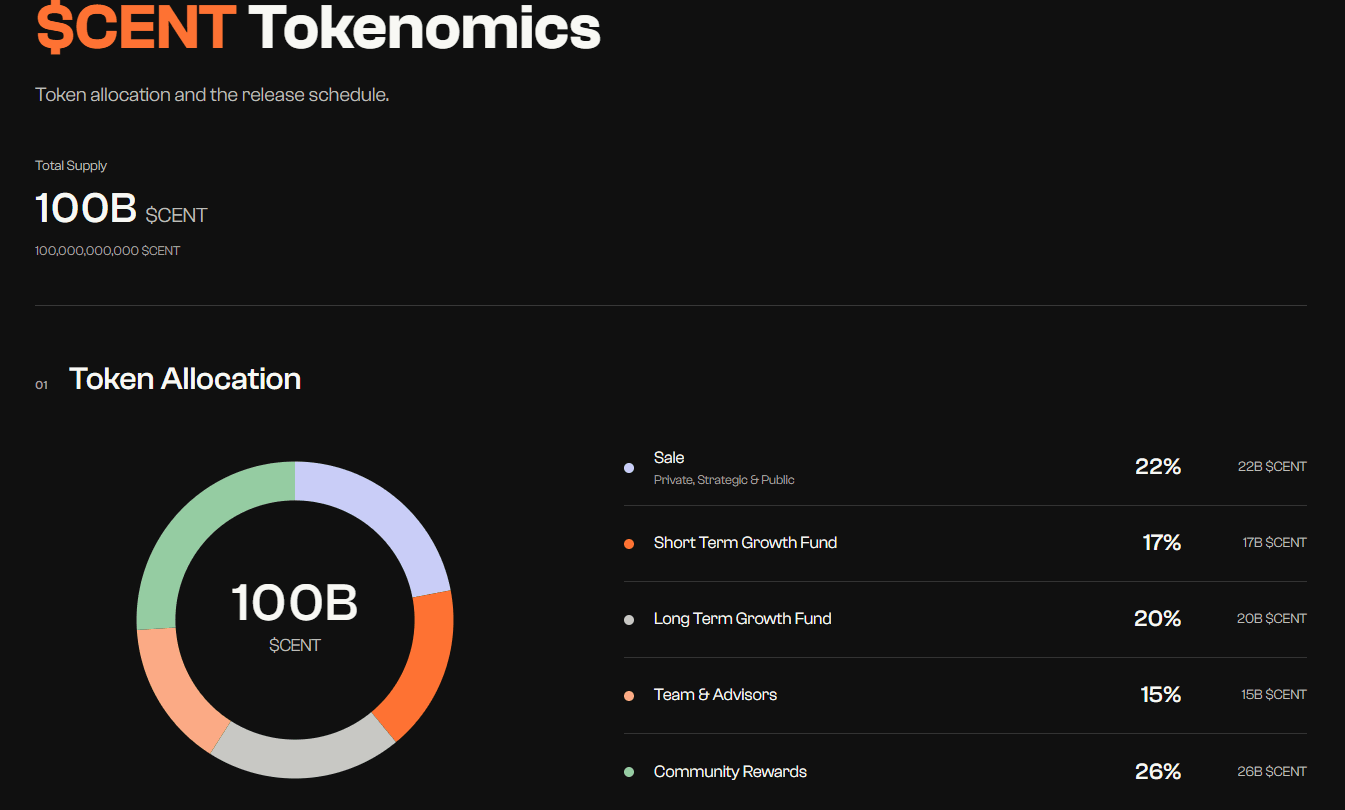Click the "15B $CENT" amount
1345x810 pixels.
[x=1274, y=694]
